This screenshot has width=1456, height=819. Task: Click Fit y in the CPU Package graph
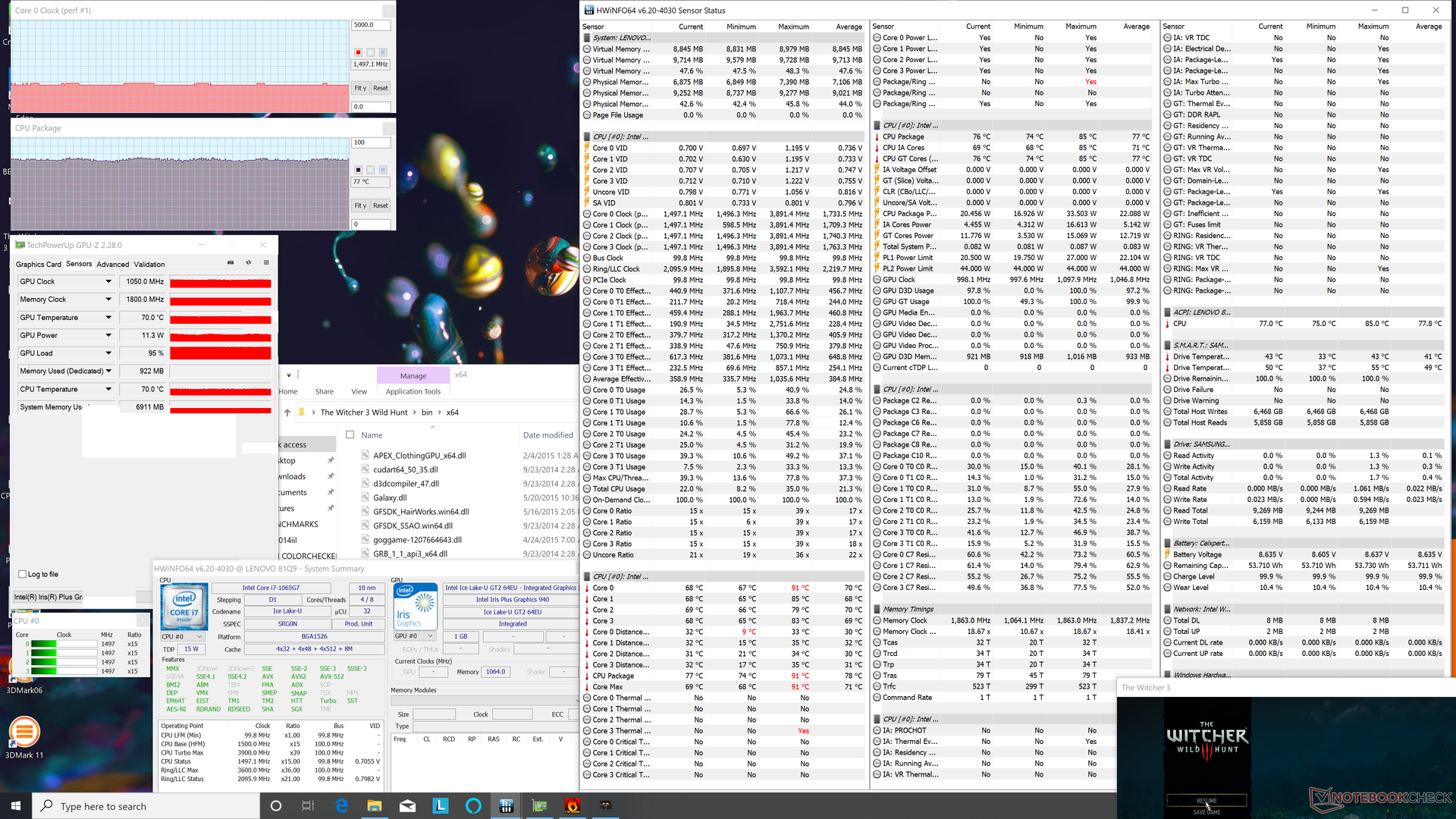click(360, 206)
